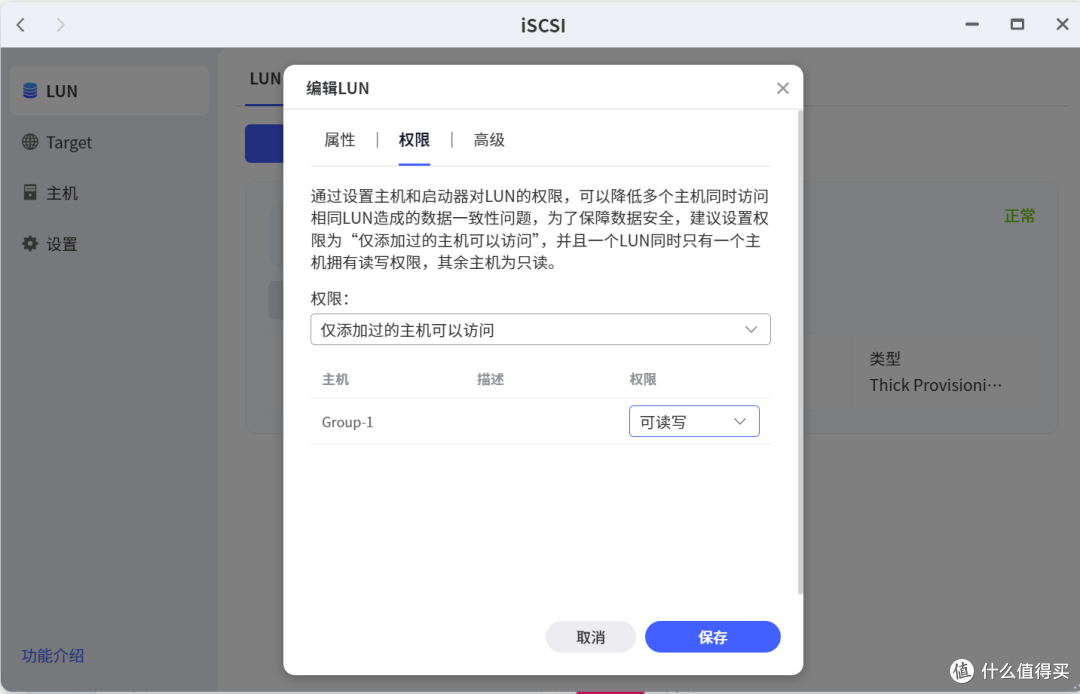Screen dimensions: 1080x694
Task: Minimize the iSCSI window
Action: (x=972, y=25)
